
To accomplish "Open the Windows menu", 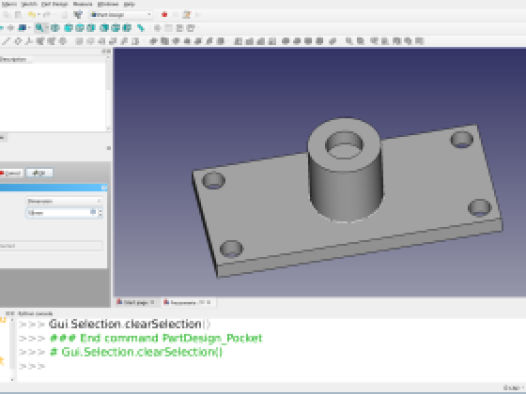I will (x=108, y=4).
